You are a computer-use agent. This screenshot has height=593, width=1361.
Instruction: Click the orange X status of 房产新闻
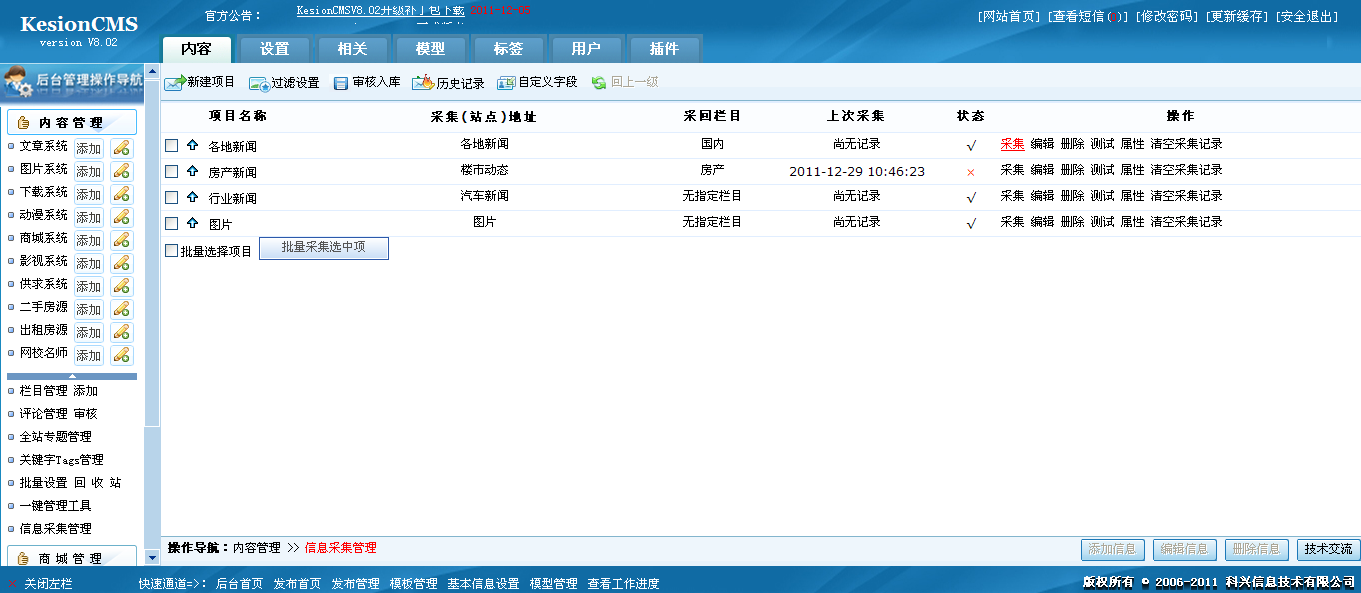tap(971, 172)
